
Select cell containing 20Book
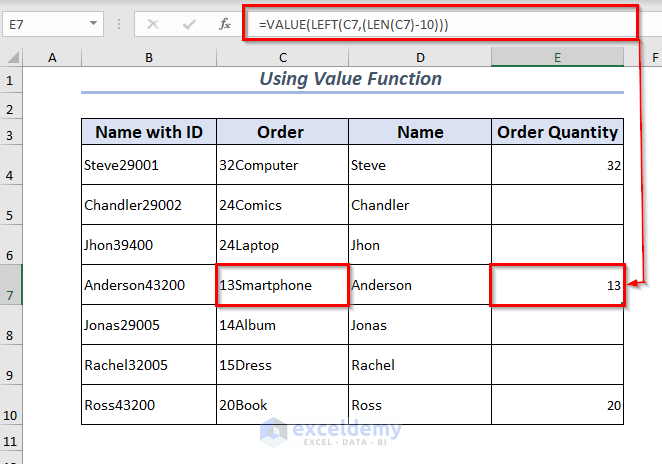pos(282,404)
